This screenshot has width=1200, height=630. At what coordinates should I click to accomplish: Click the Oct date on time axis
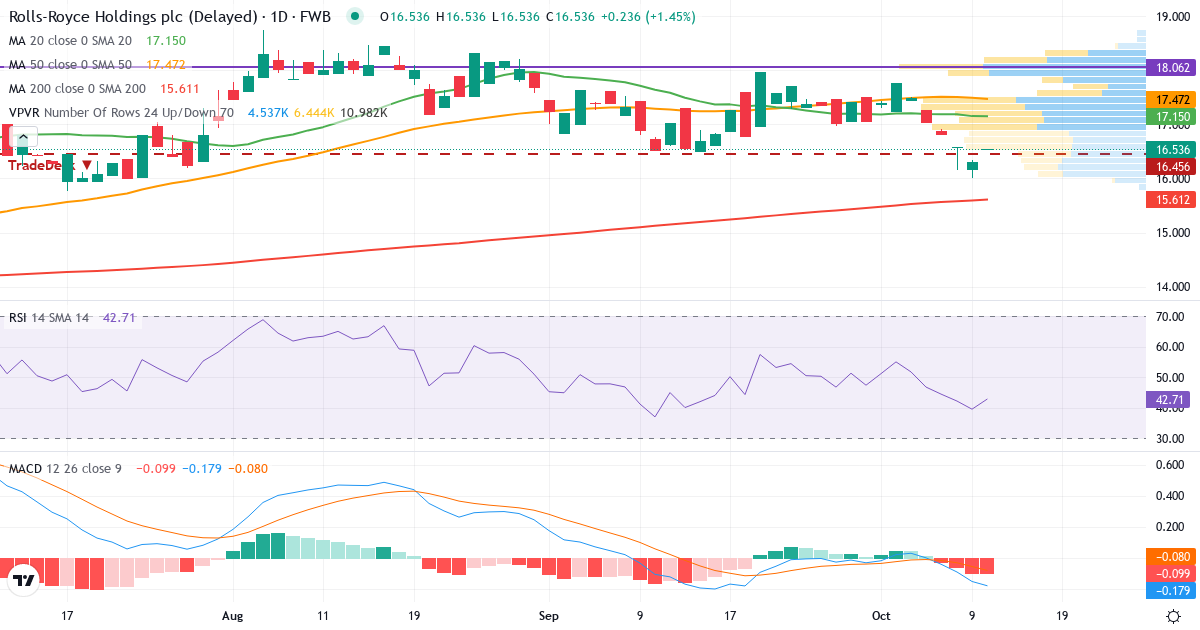[881, 616]
